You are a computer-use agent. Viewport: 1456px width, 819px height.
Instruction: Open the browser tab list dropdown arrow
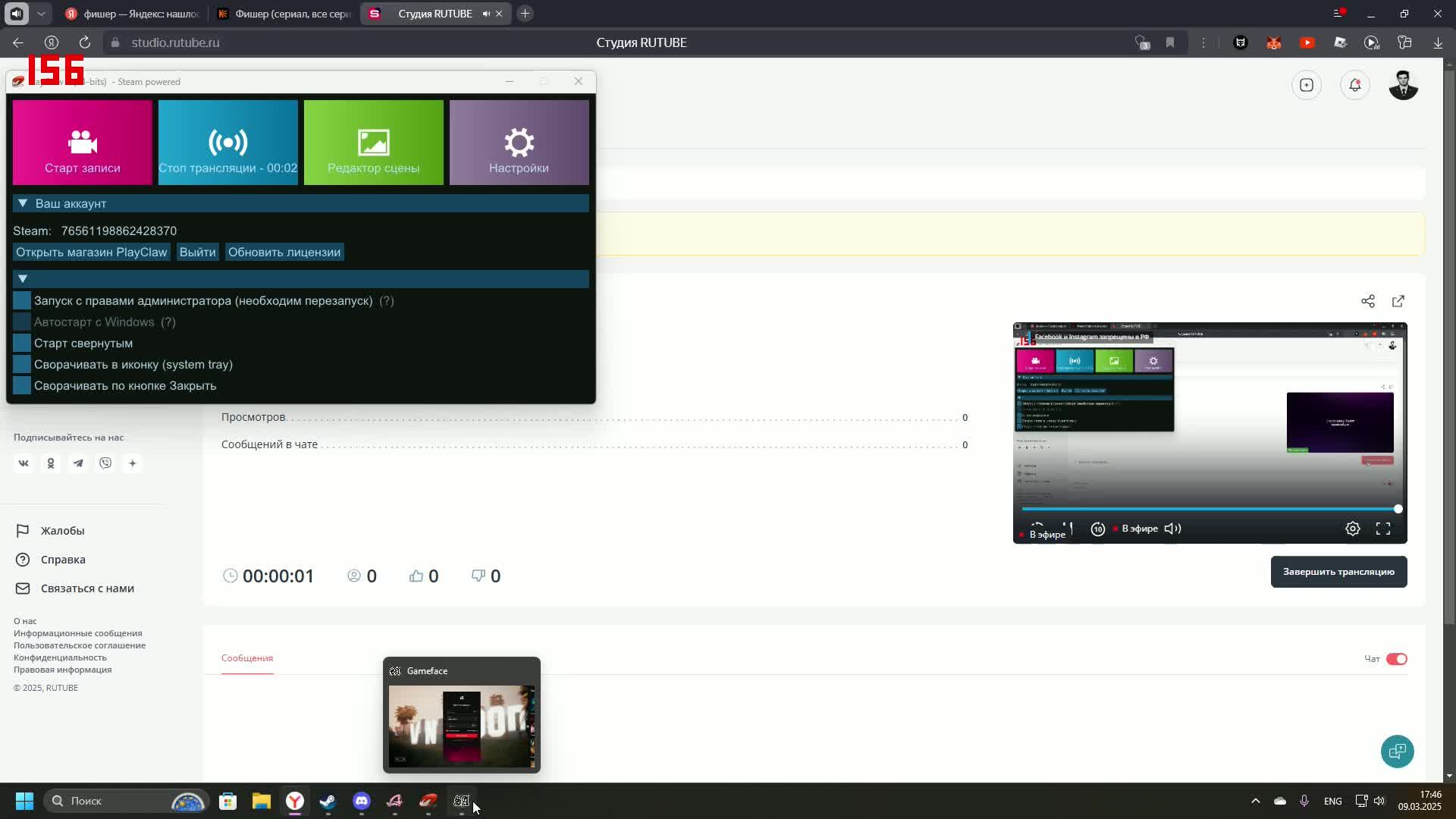coord(41,14)
